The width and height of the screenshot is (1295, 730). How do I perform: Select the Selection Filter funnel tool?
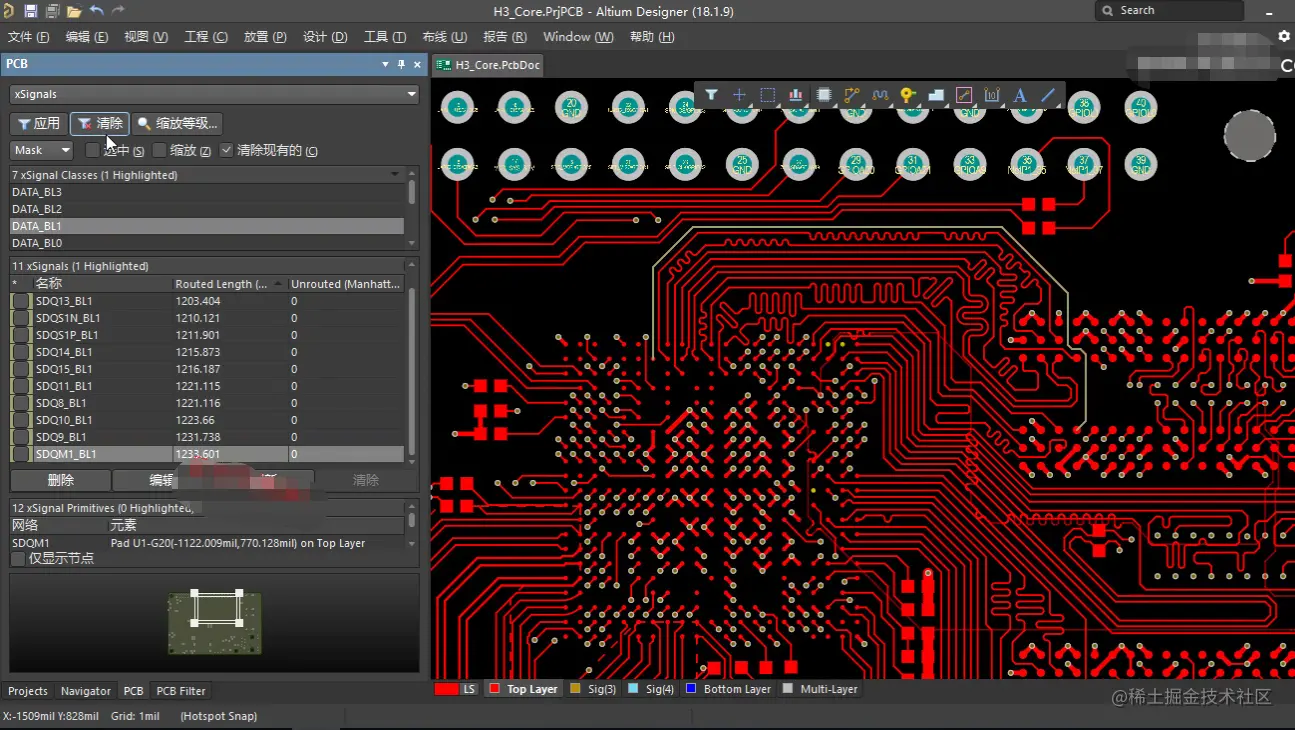pos(711,95)
